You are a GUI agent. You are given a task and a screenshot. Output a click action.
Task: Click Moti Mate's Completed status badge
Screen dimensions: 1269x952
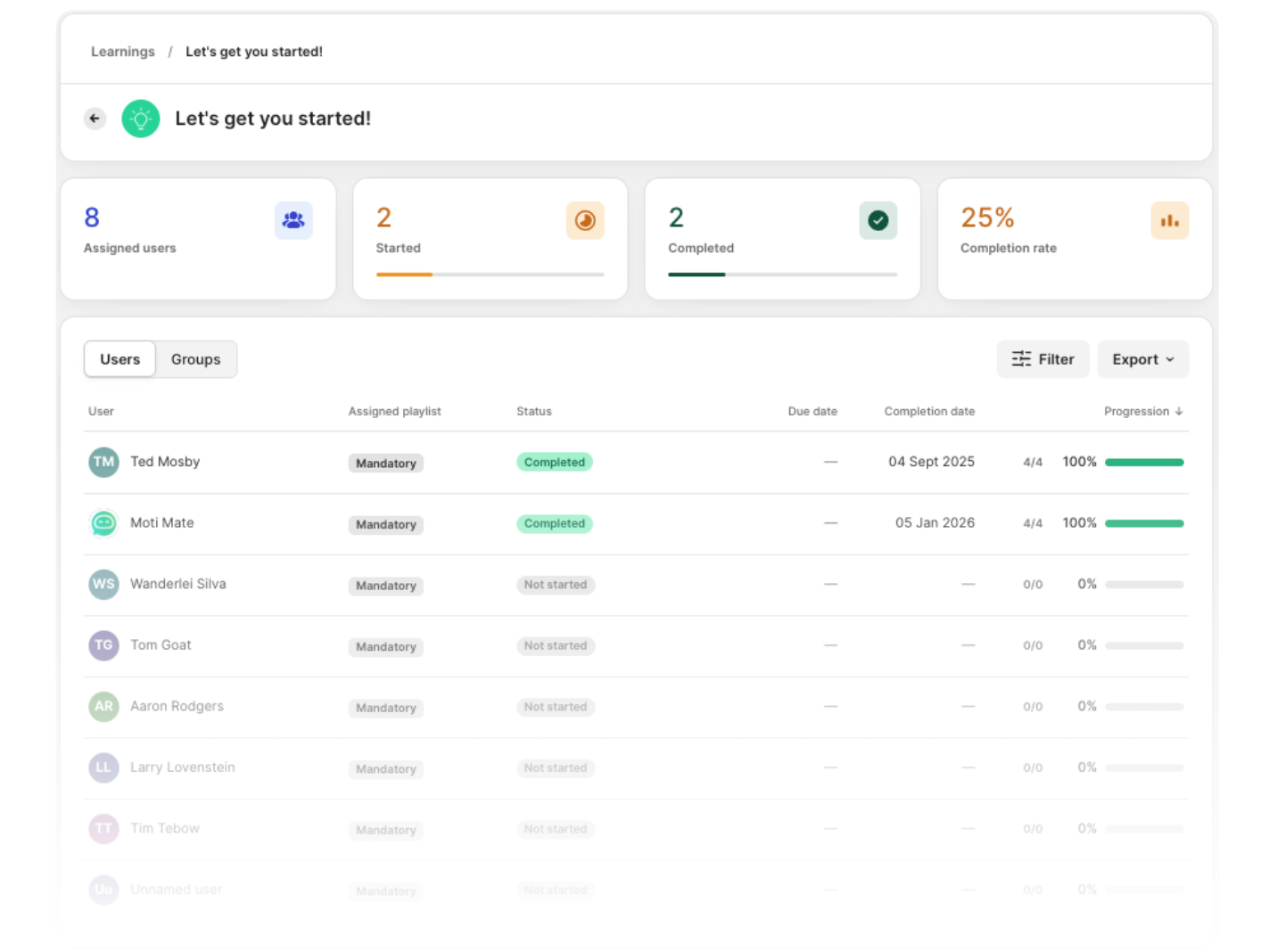[555, 524]
